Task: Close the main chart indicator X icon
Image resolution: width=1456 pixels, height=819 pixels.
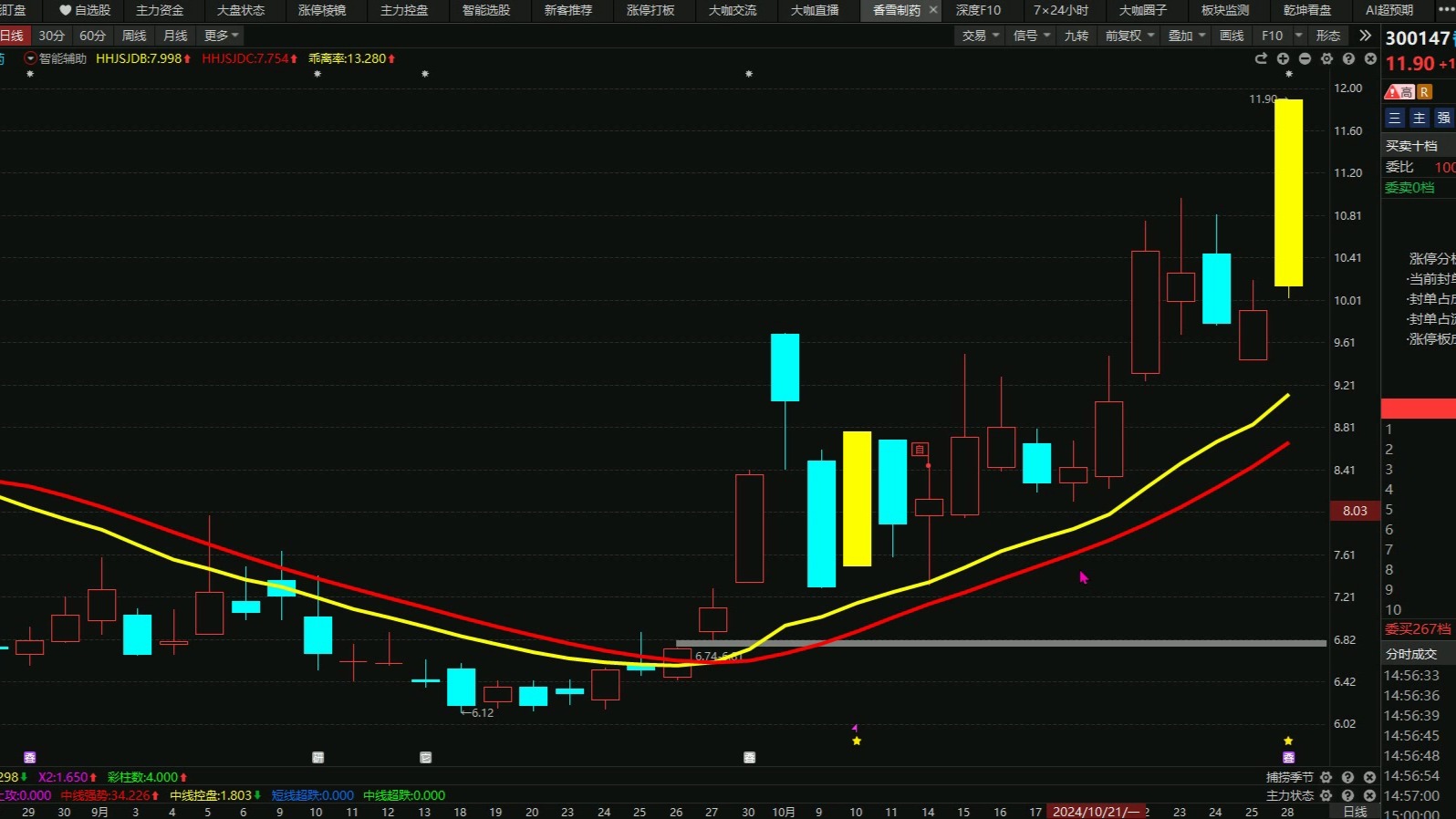Action: (1370, 58)
